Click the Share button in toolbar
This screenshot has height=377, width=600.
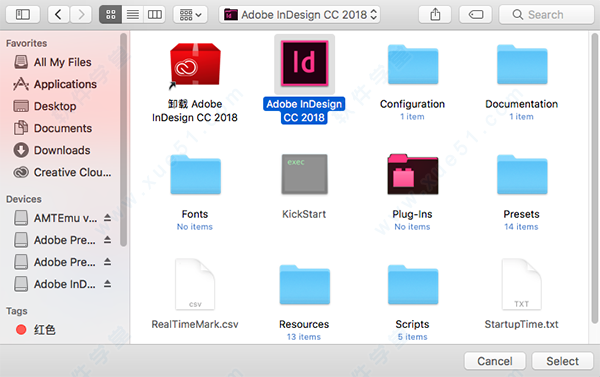click(435, 15)
